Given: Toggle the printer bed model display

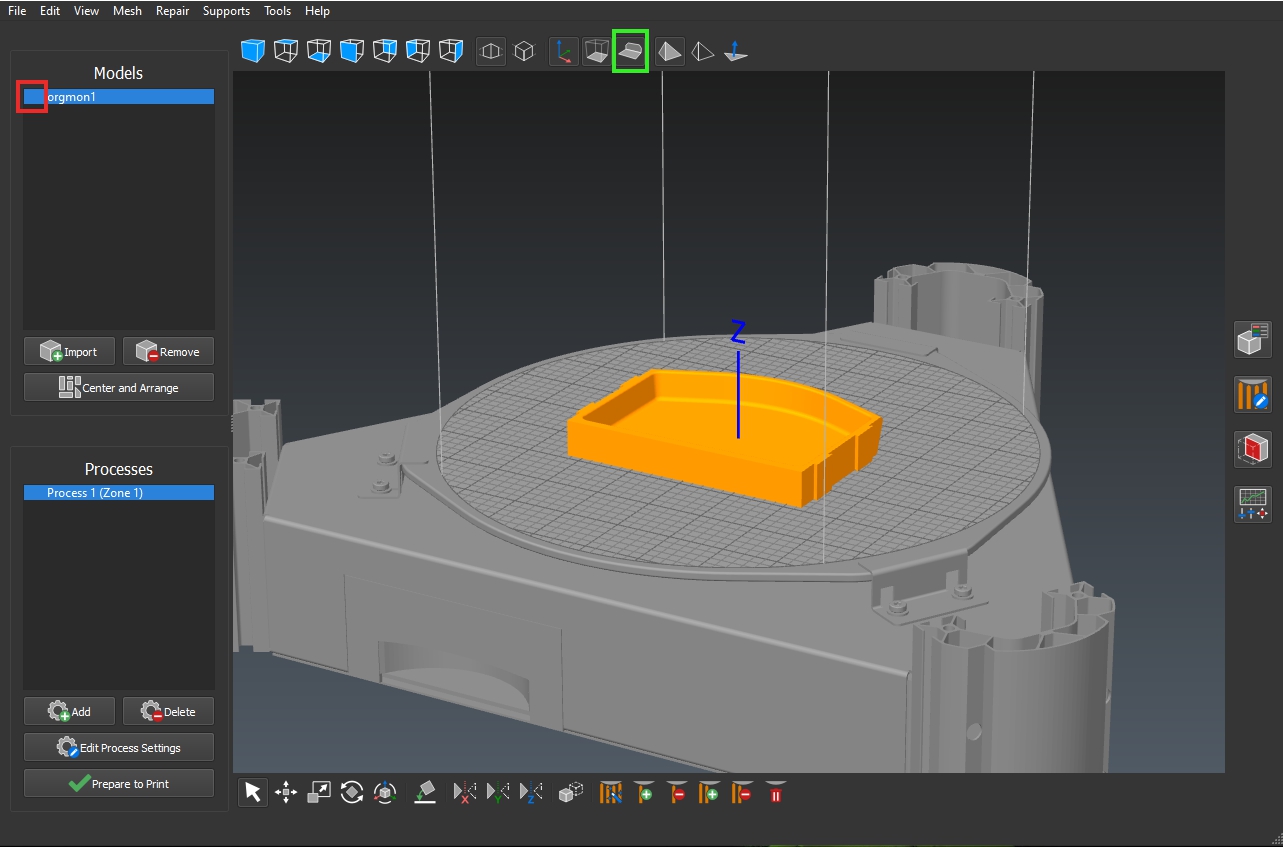Looking at the screenshot, I should (x=631, y=51).
